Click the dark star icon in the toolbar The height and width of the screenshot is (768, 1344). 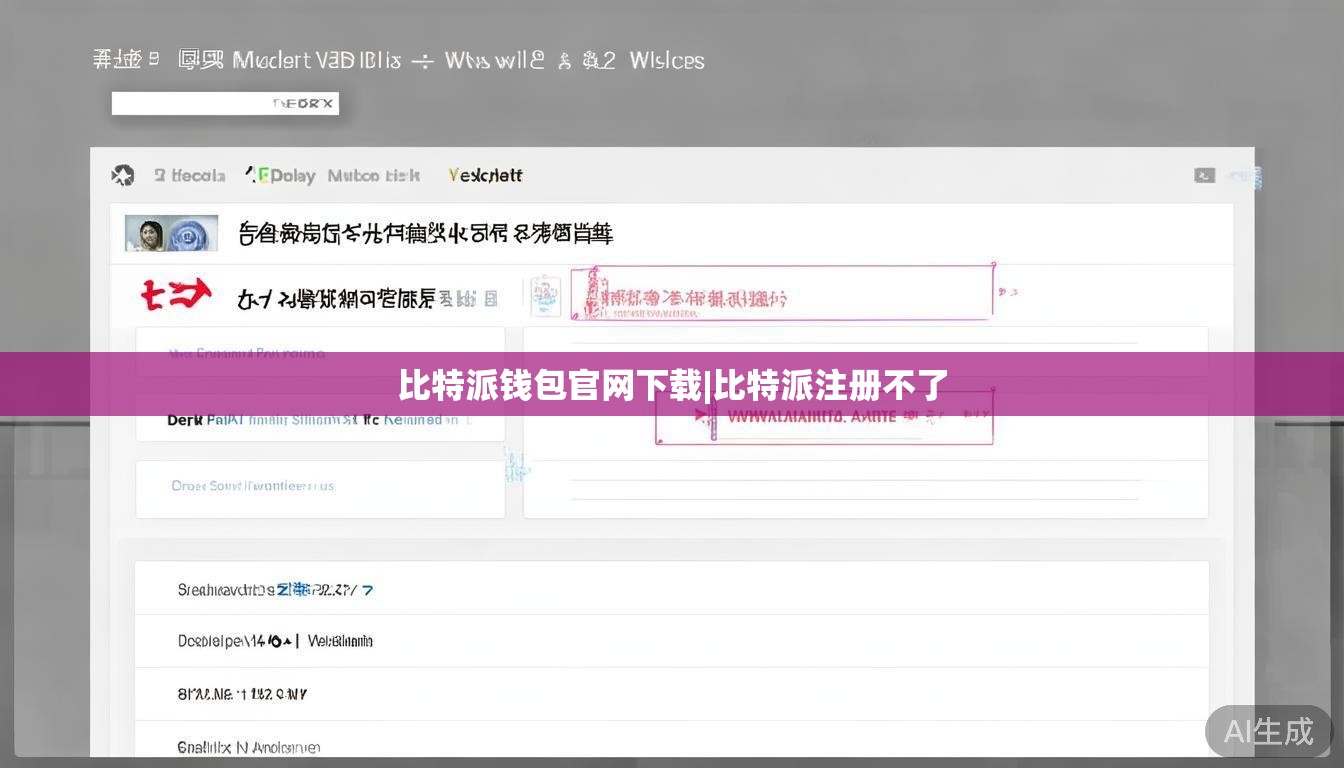122,175
